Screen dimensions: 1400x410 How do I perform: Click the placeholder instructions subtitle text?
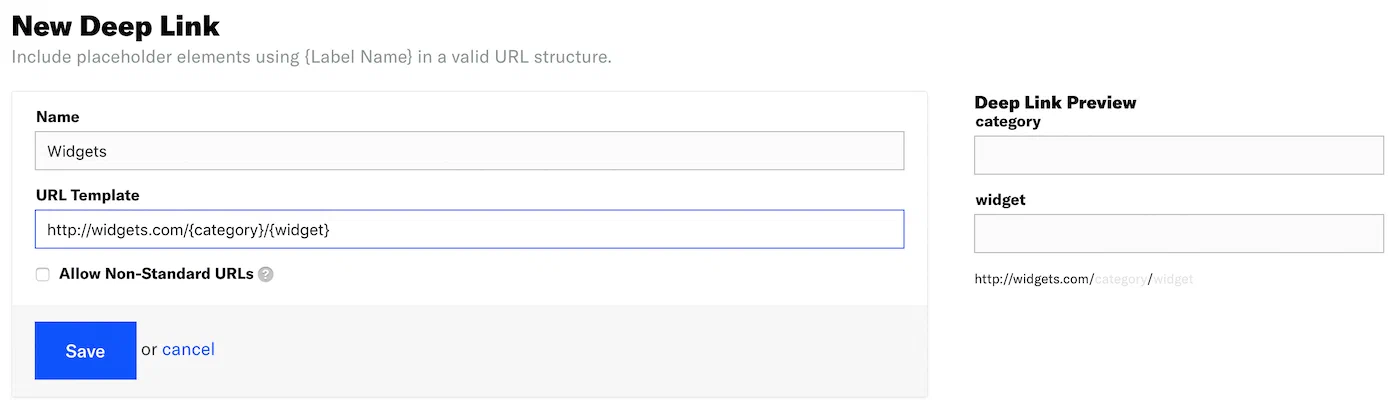311,57
